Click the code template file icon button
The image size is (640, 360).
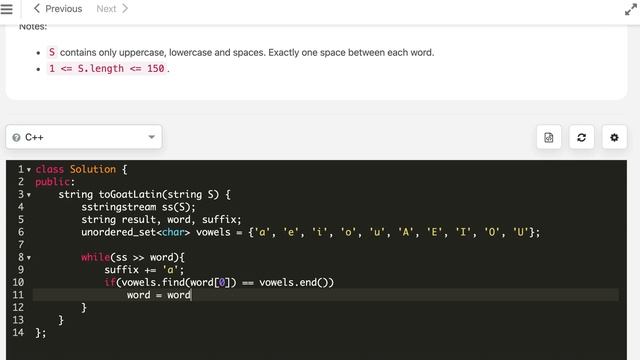[x=549, y=138]
